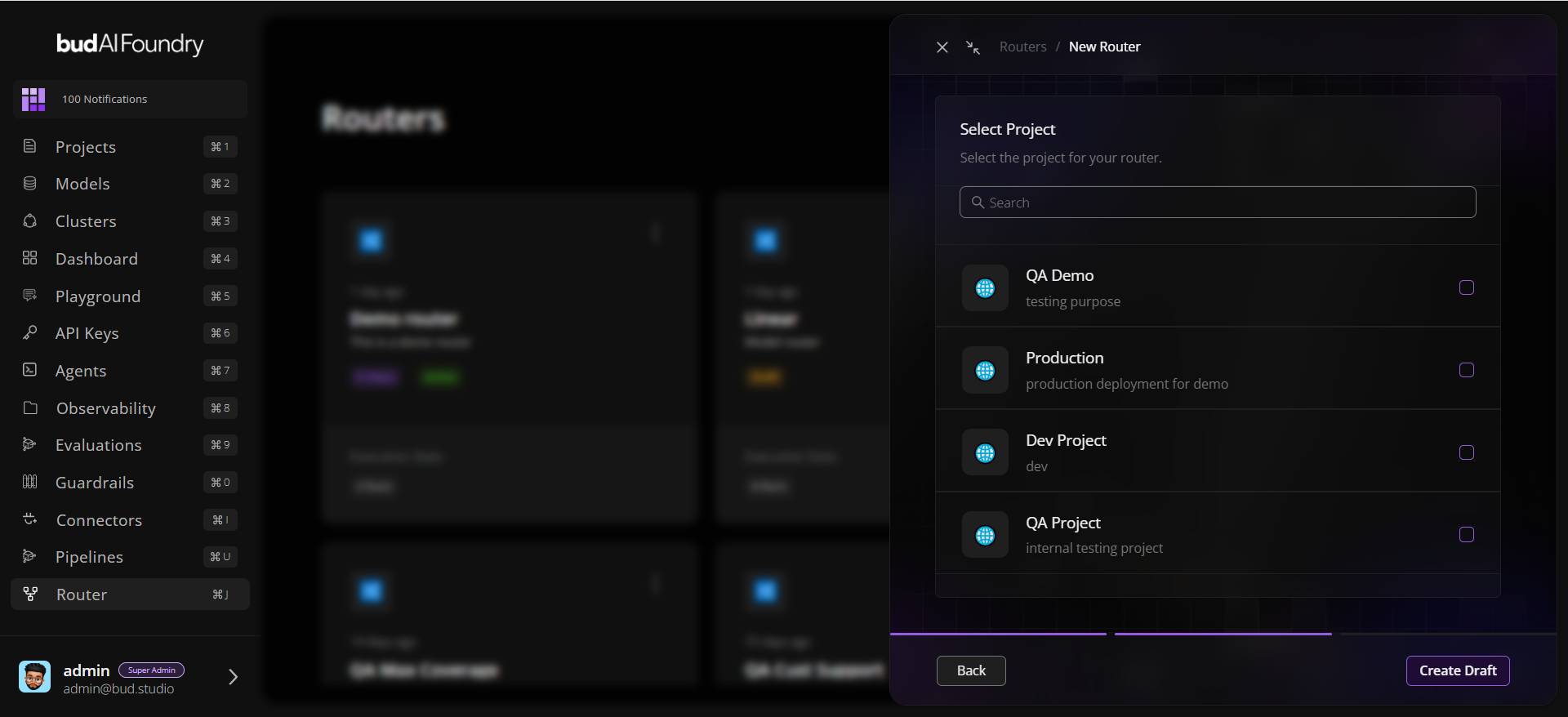Click the Connectors plug icon
The width and height of the screenshot is (1568, 717).
coord(30,519)
